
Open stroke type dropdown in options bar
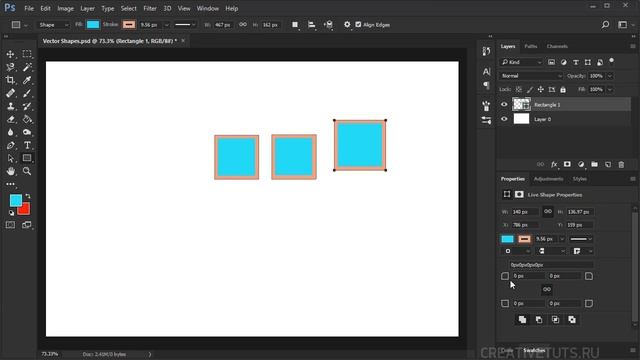[185, 25]
